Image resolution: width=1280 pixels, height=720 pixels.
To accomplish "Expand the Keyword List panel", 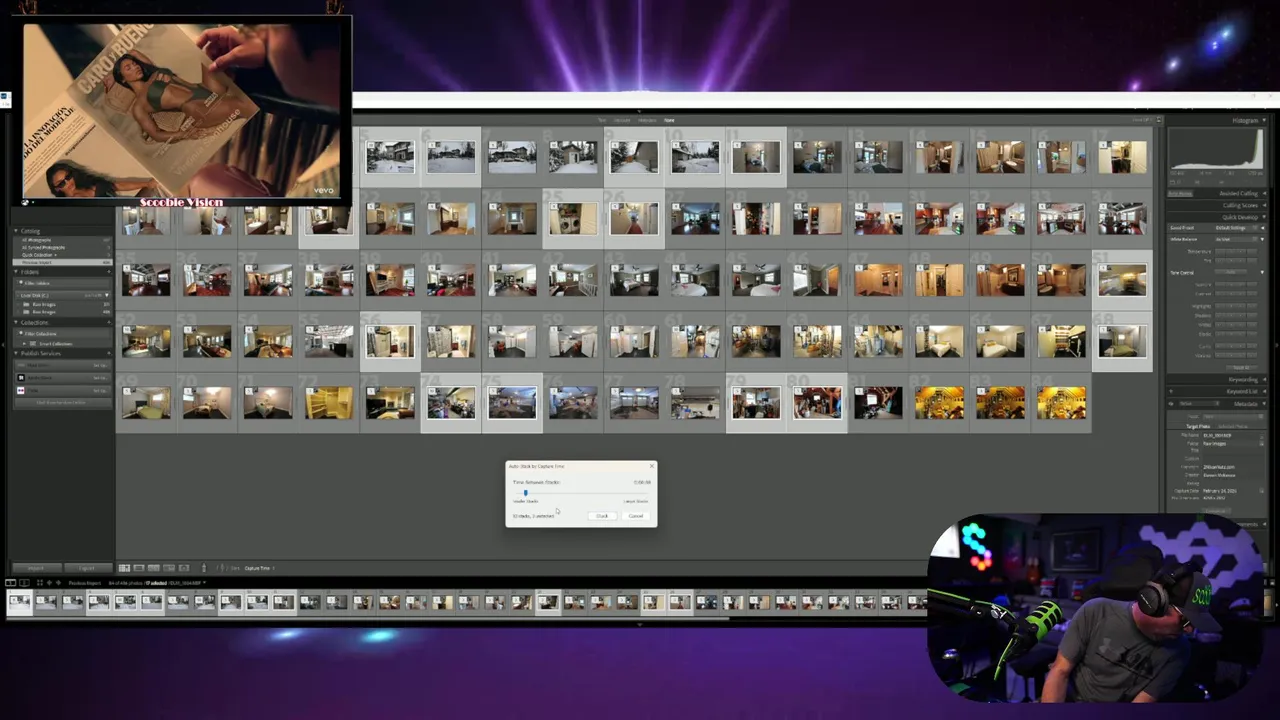I will [x=1262, y=392].
